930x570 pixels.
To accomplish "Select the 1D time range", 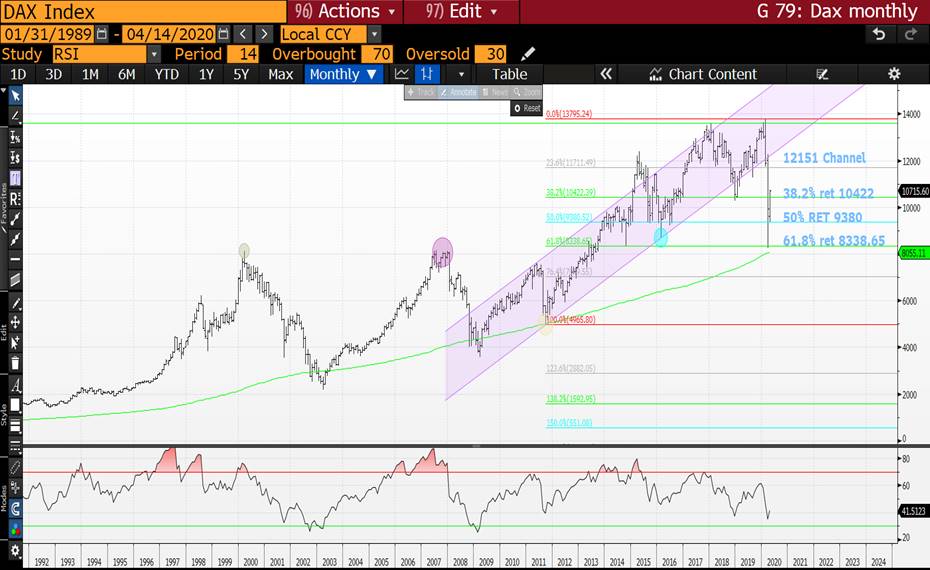I will tap(18, 74).
